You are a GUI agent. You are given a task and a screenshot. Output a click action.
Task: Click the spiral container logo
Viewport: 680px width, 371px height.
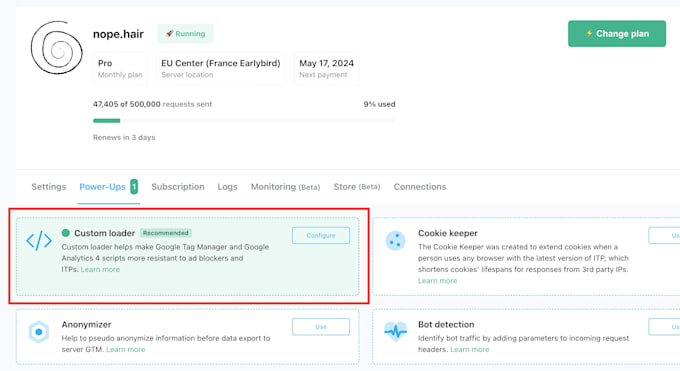pos(56,47)
